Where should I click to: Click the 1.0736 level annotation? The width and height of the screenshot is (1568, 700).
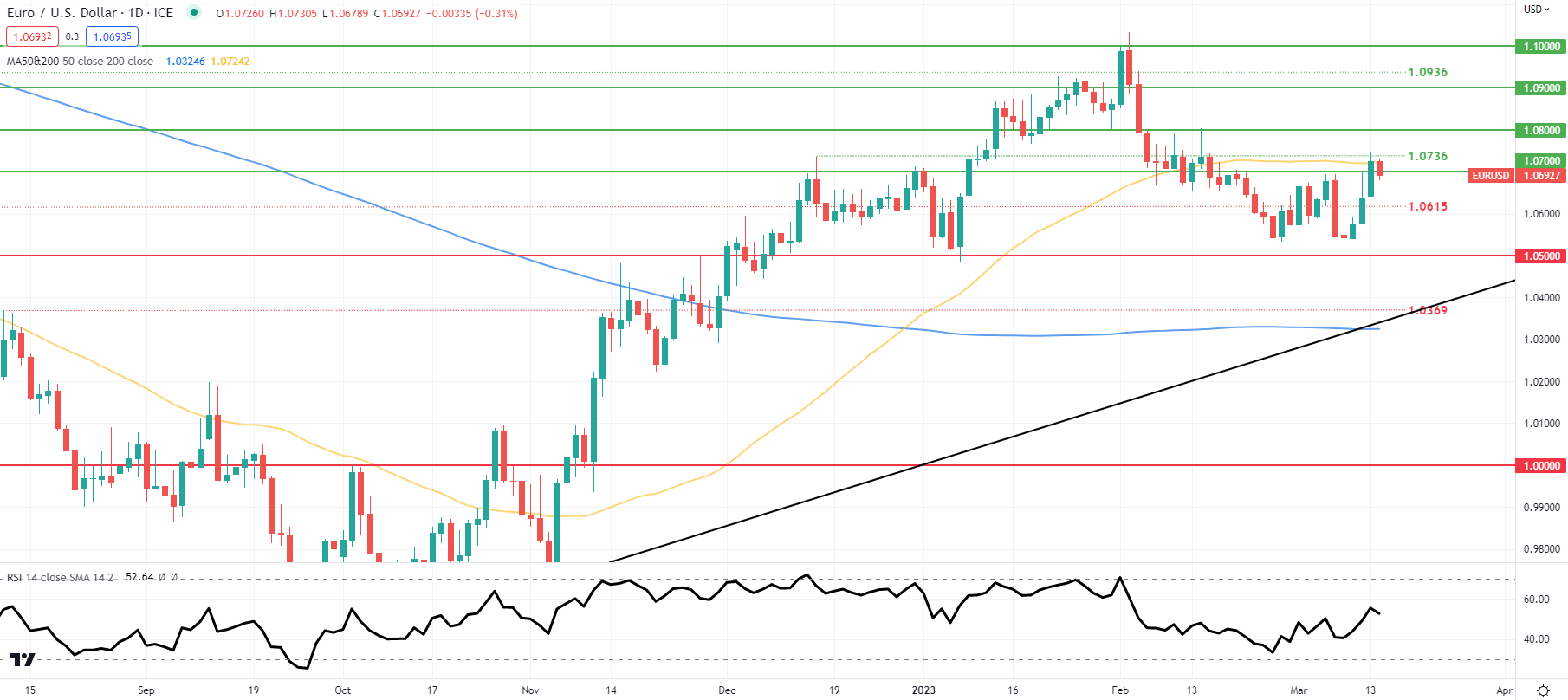click(x=1428, y=156)
